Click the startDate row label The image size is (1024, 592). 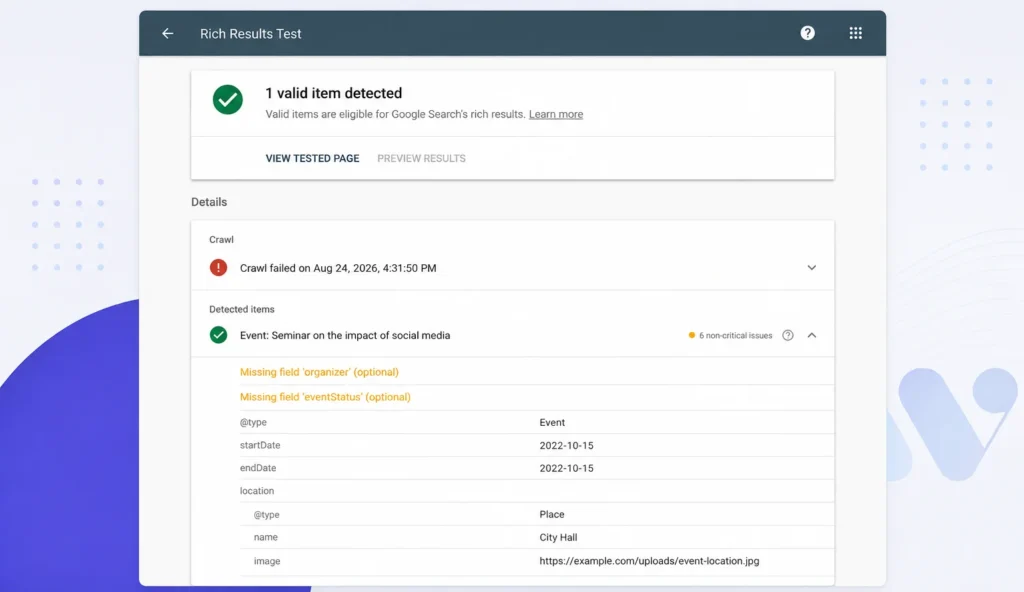[259, 445]
